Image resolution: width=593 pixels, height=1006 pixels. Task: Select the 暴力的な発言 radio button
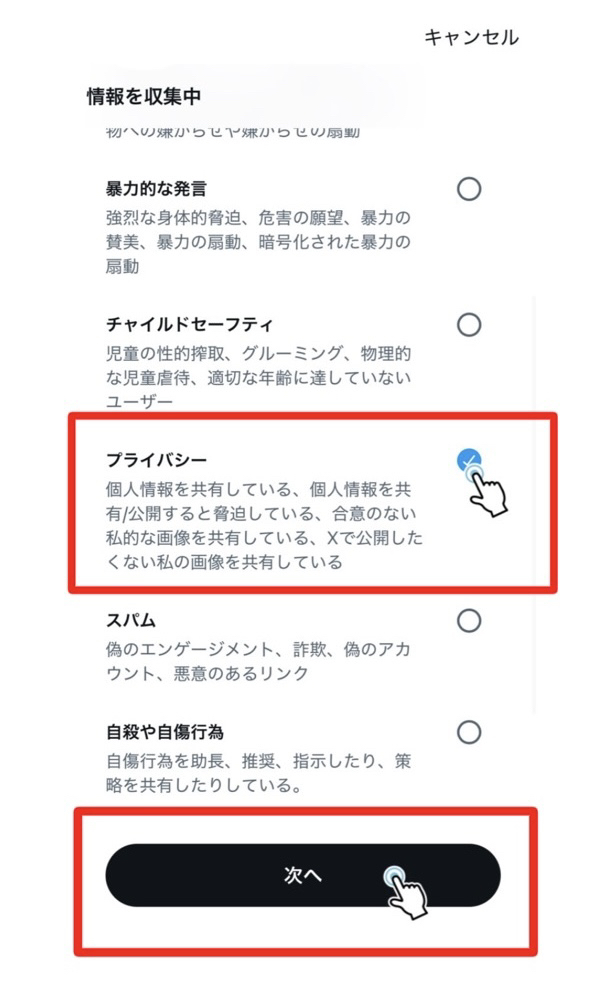pos(469,189)
